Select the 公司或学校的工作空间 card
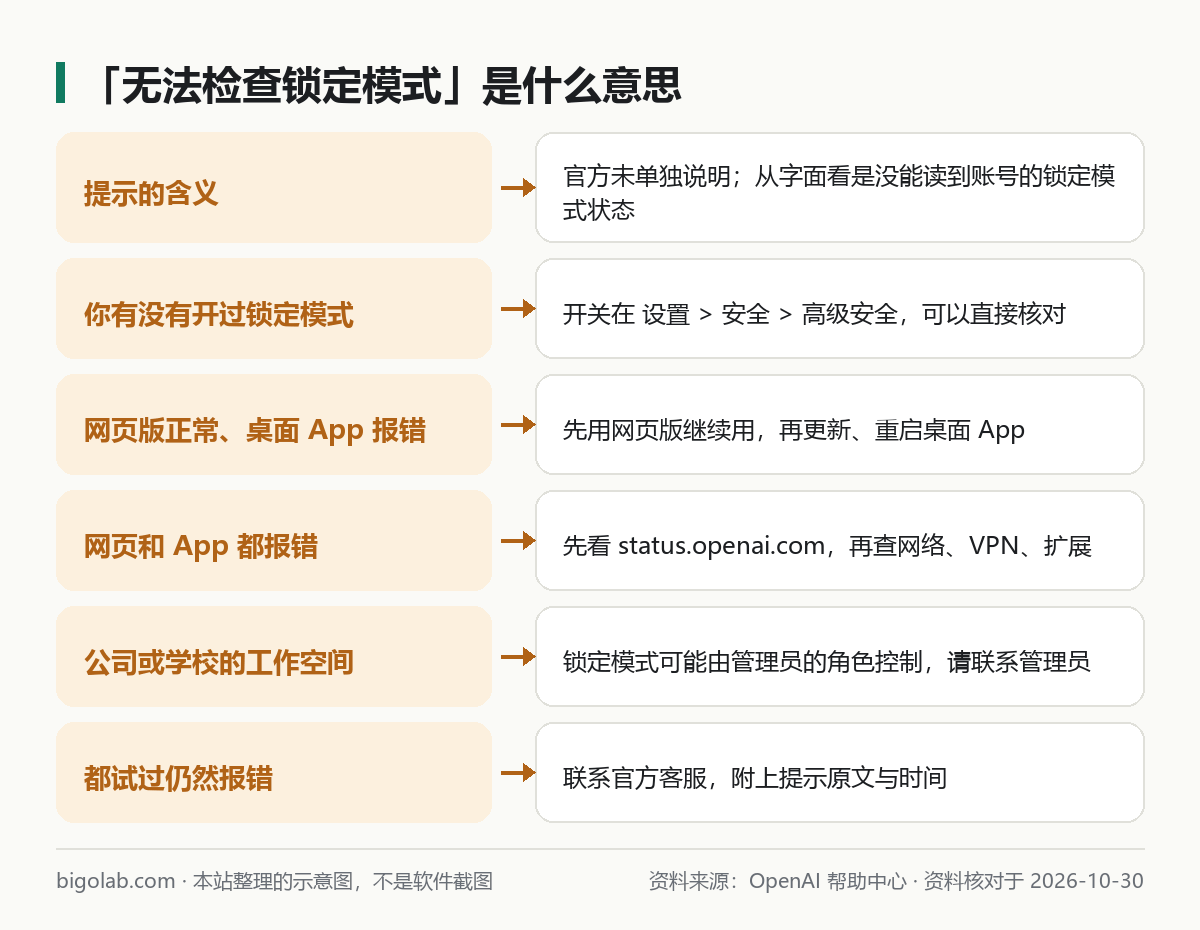Viewport: 1200px width, 930px height. (274, 657)
